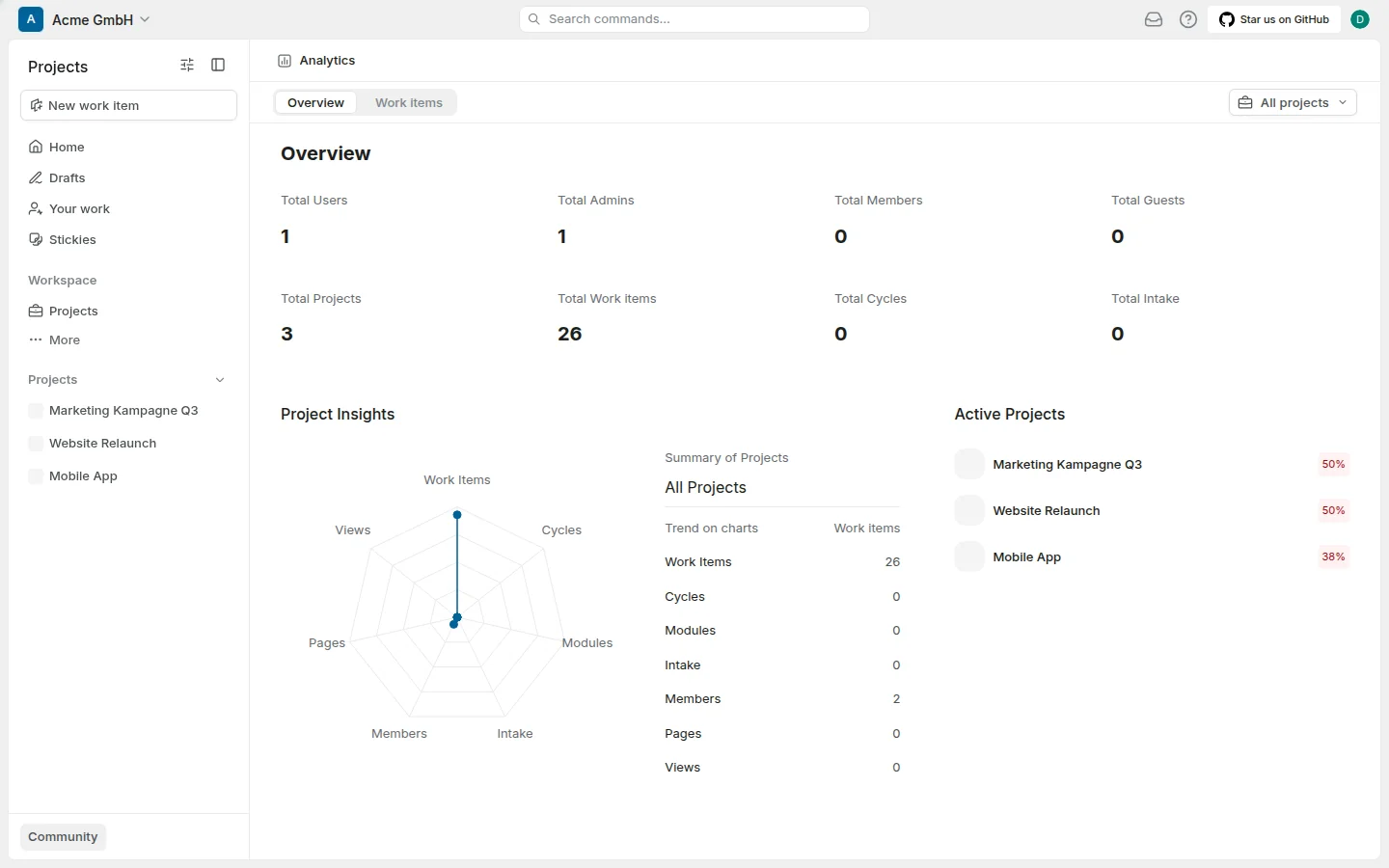Click the Views label on radar chart

click(353, 530)
